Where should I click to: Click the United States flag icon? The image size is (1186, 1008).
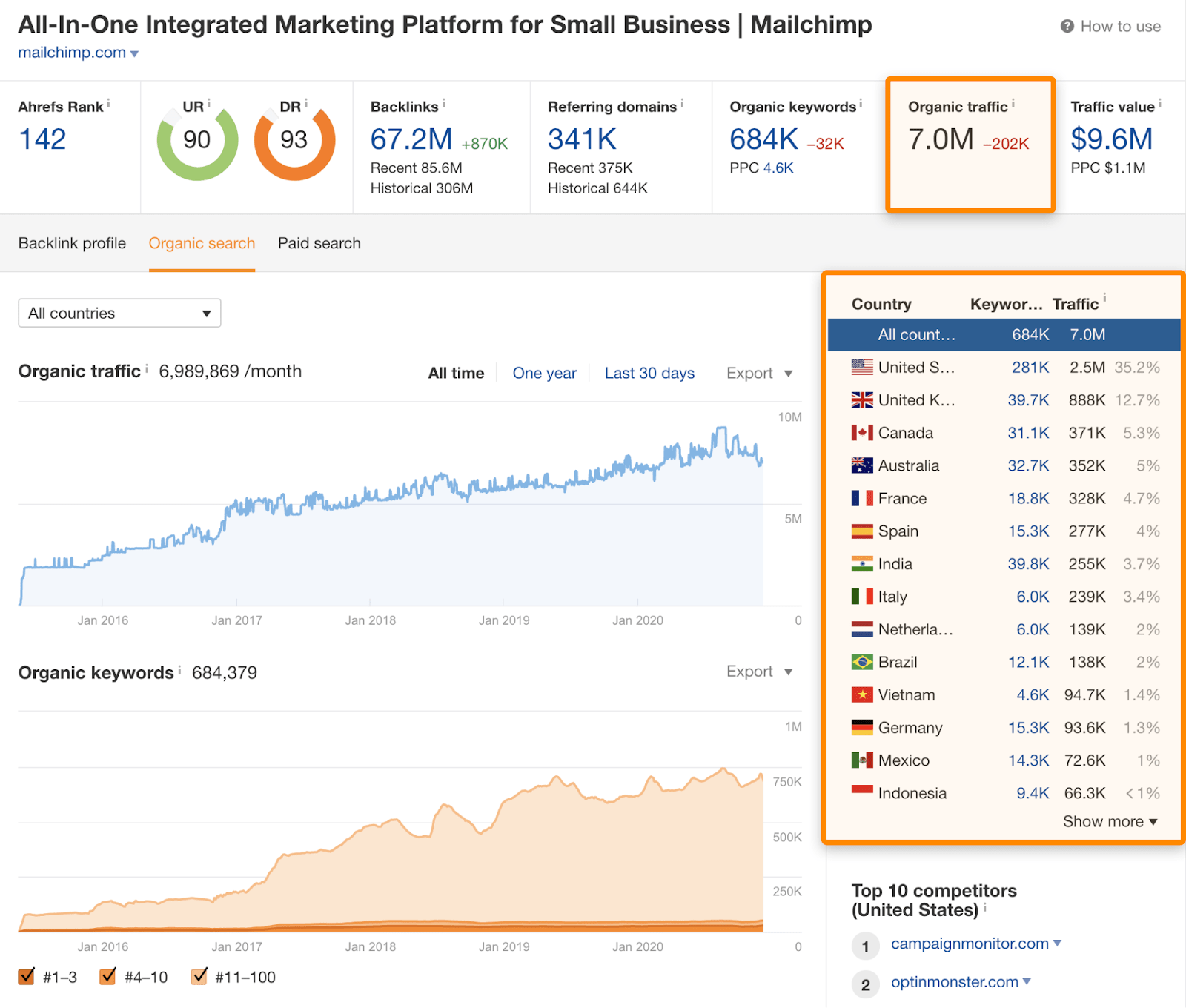click(861, 367)
